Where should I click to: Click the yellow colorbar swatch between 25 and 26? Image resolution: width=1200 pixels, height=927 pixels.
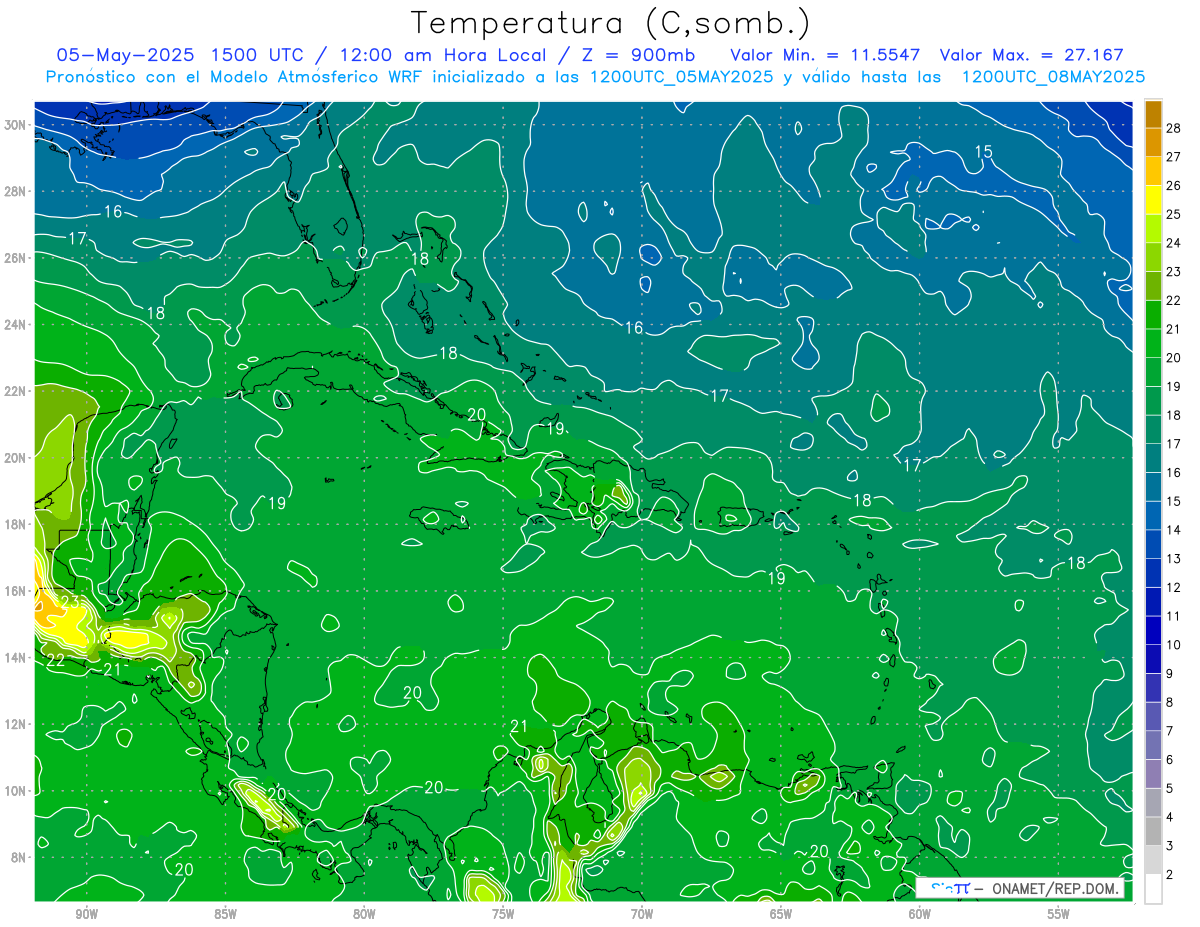[x=1153, y=199]
